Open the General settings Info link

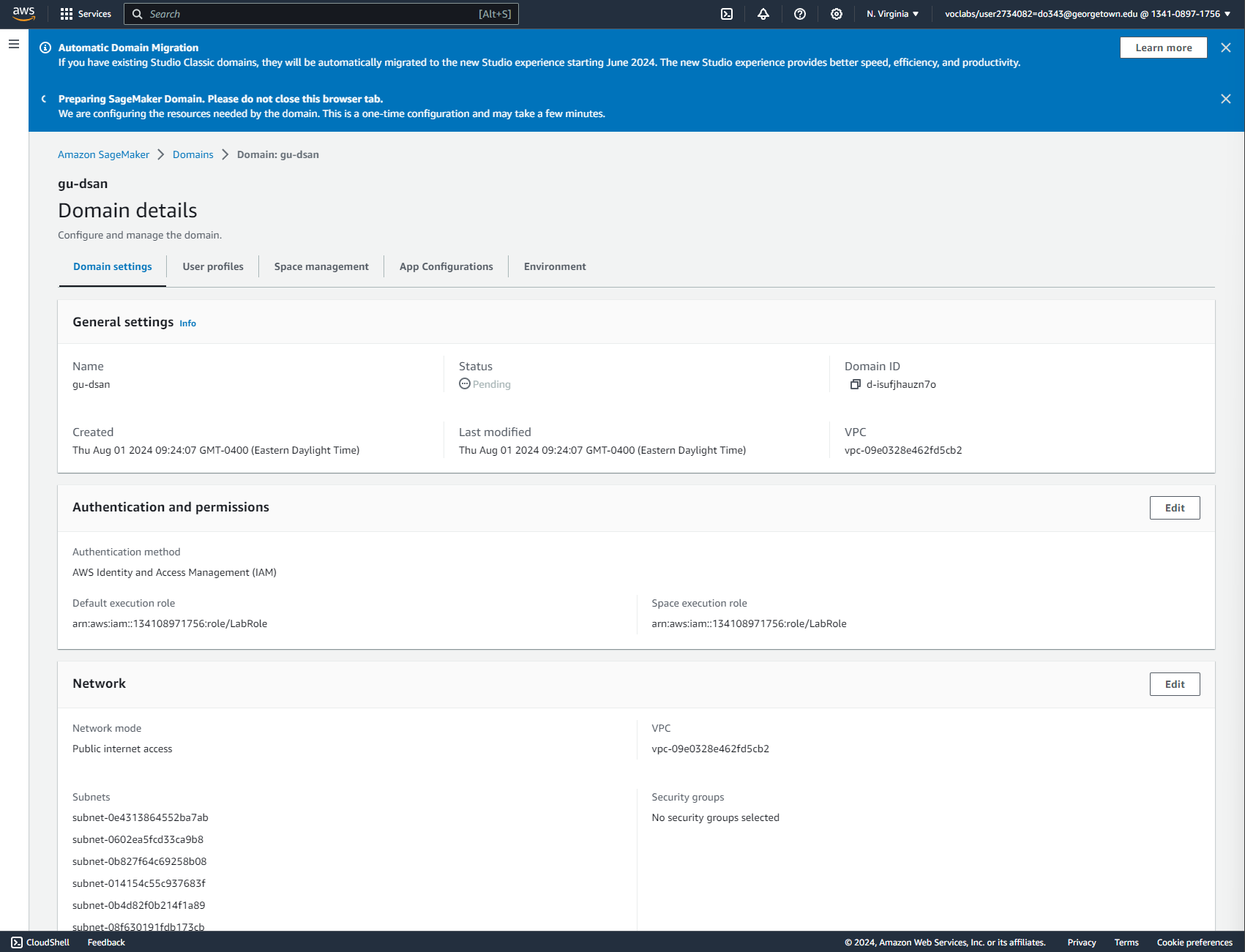click(188, 323)
